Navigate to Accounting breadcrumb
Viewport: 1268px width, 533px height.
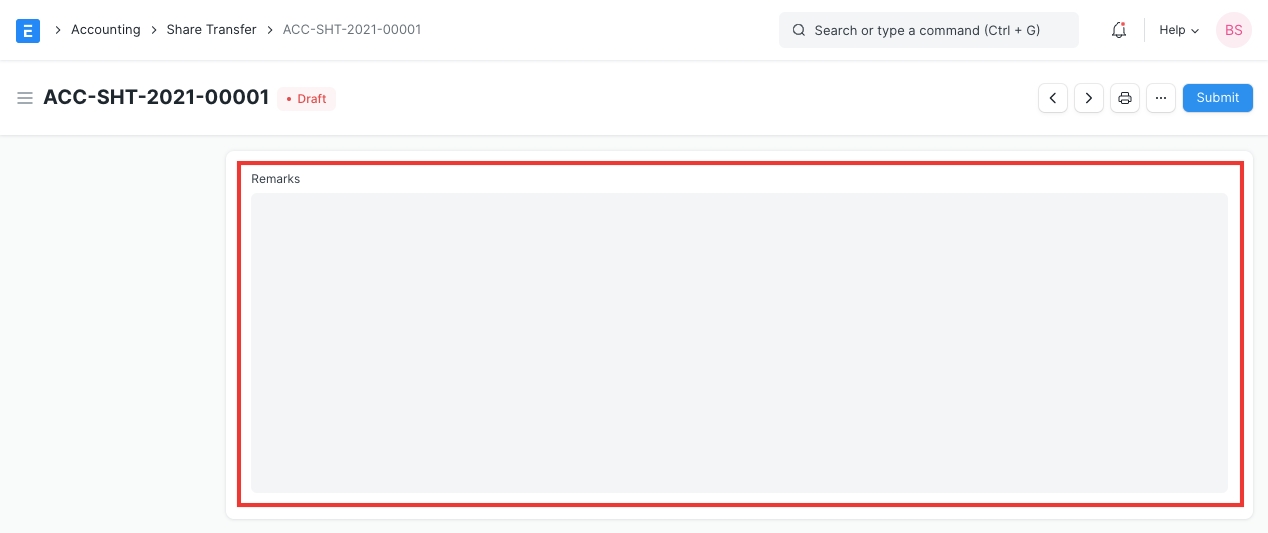pos(105,30)
